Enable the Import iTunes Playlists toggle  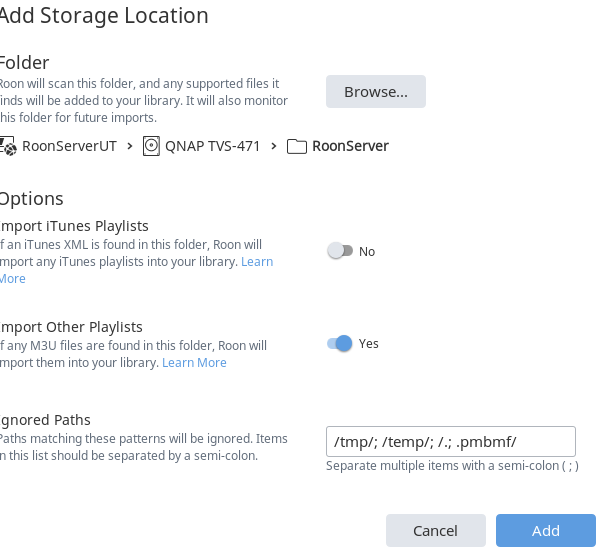(340, 251)
